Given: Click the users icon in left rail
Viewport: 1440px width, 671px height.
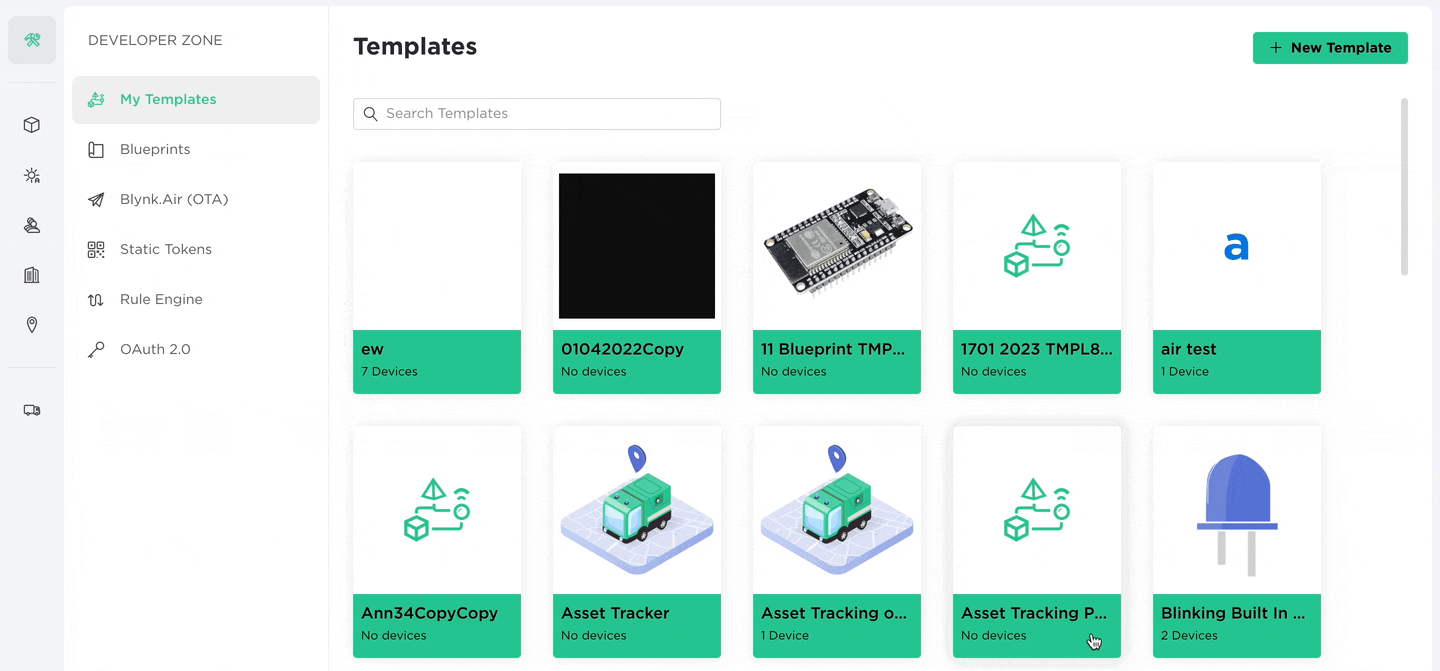Looking at the screenshot, I should 32,226.
